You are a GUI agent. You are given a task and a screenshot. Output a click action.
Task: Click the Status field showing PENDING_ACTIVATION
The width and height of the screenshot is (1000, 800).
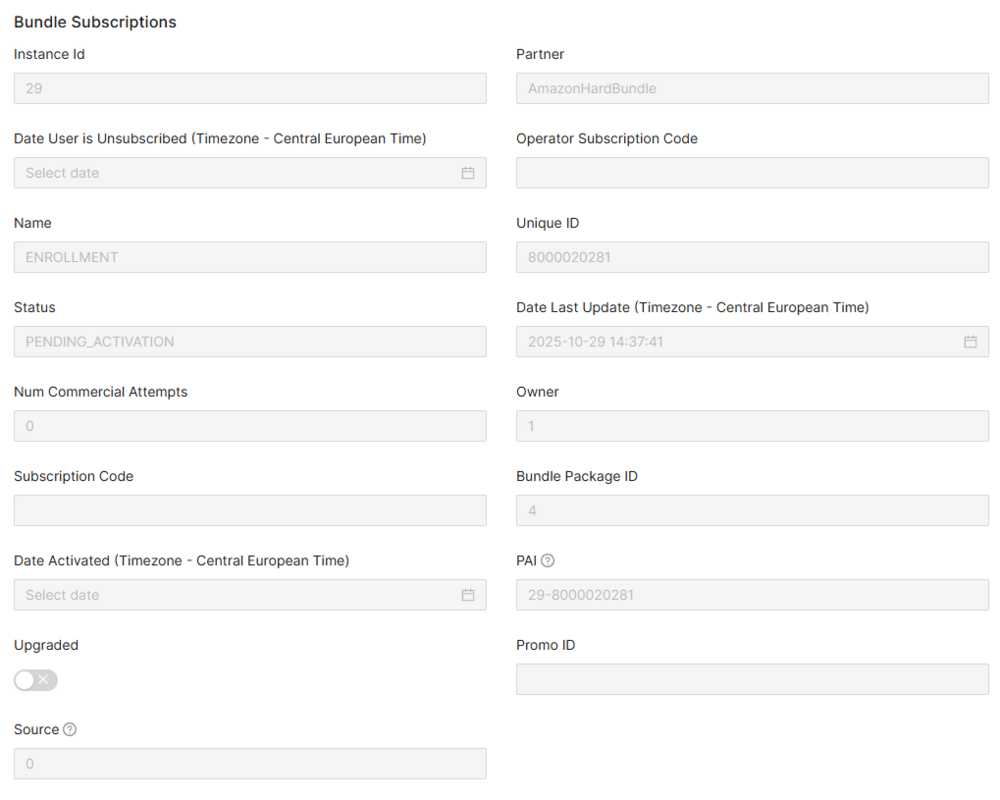coord(250,342)
